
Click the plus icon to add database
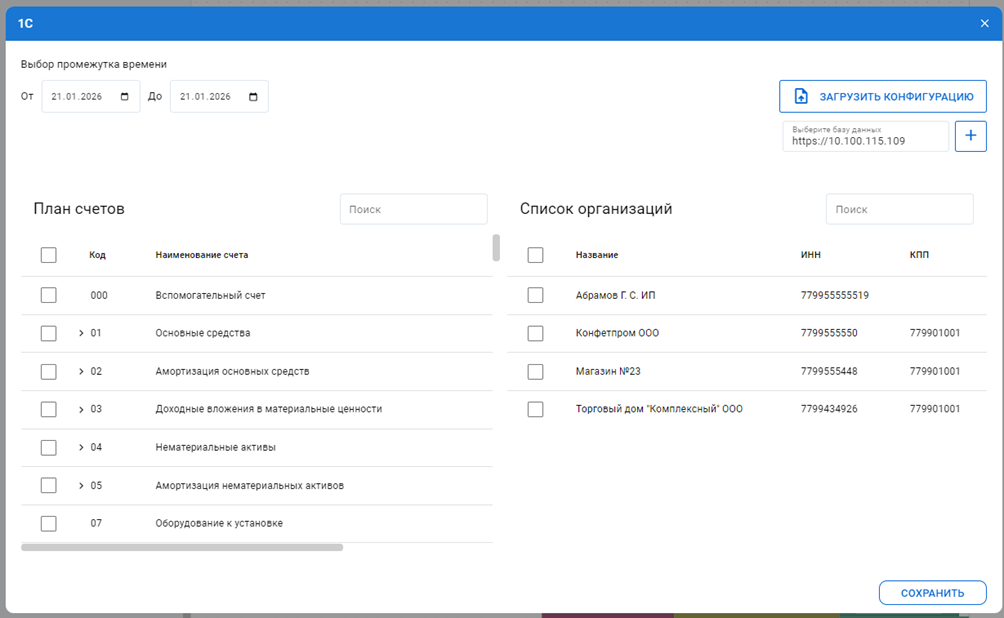pos(970,136)
